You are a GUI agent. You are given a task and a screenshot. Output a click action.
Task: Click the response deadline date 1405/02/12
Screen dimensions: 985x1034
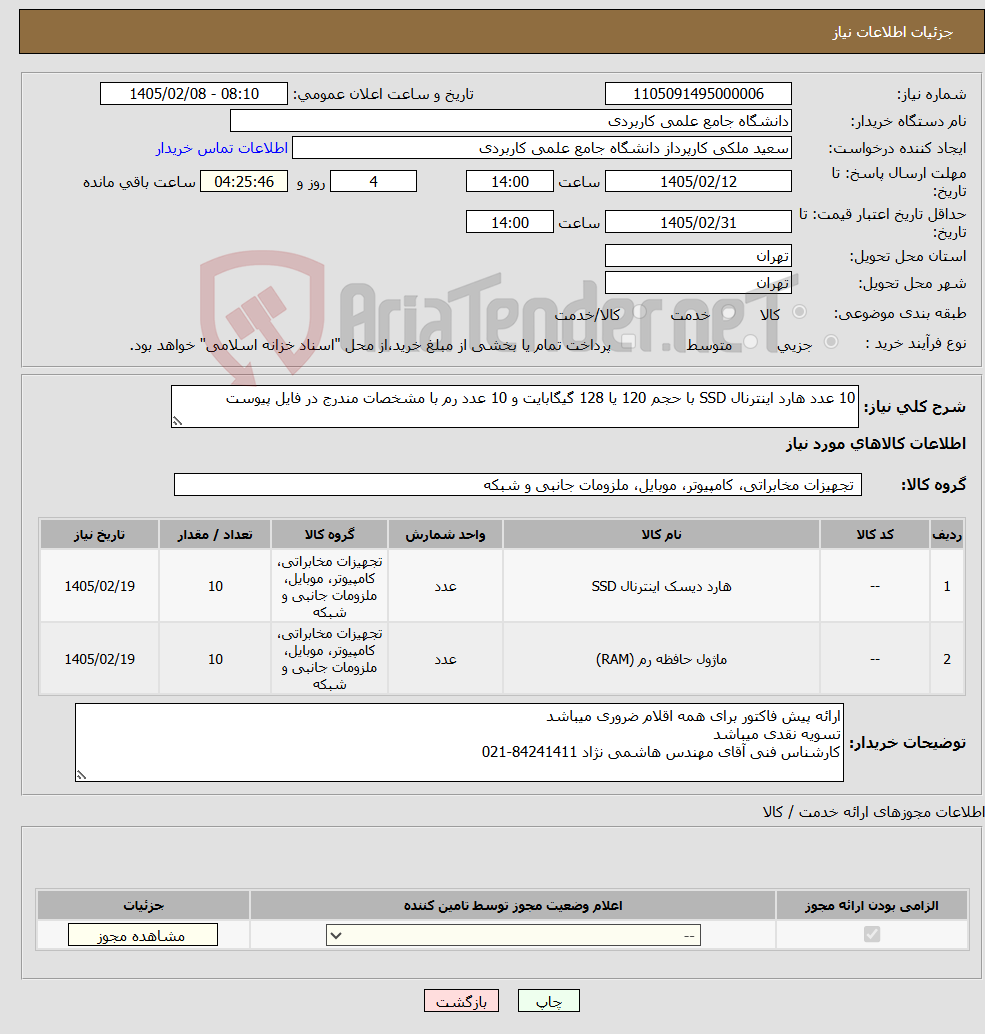[x=698, y=181]
